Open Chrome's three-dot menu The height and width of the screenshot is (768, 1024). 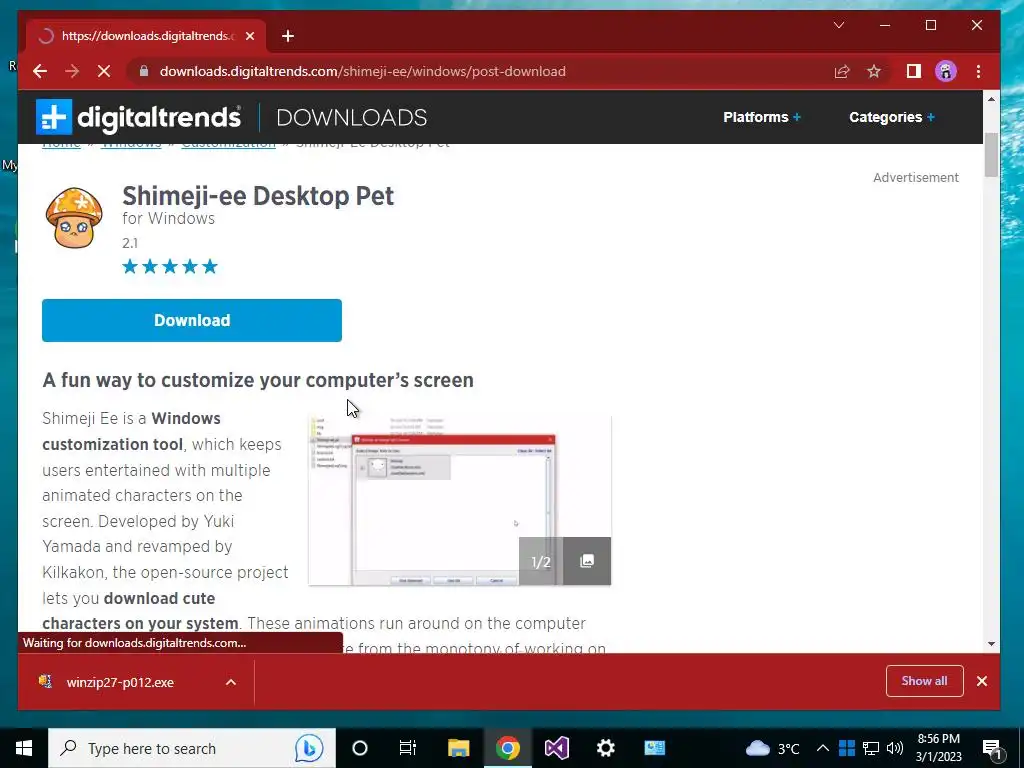coord(978,71)
